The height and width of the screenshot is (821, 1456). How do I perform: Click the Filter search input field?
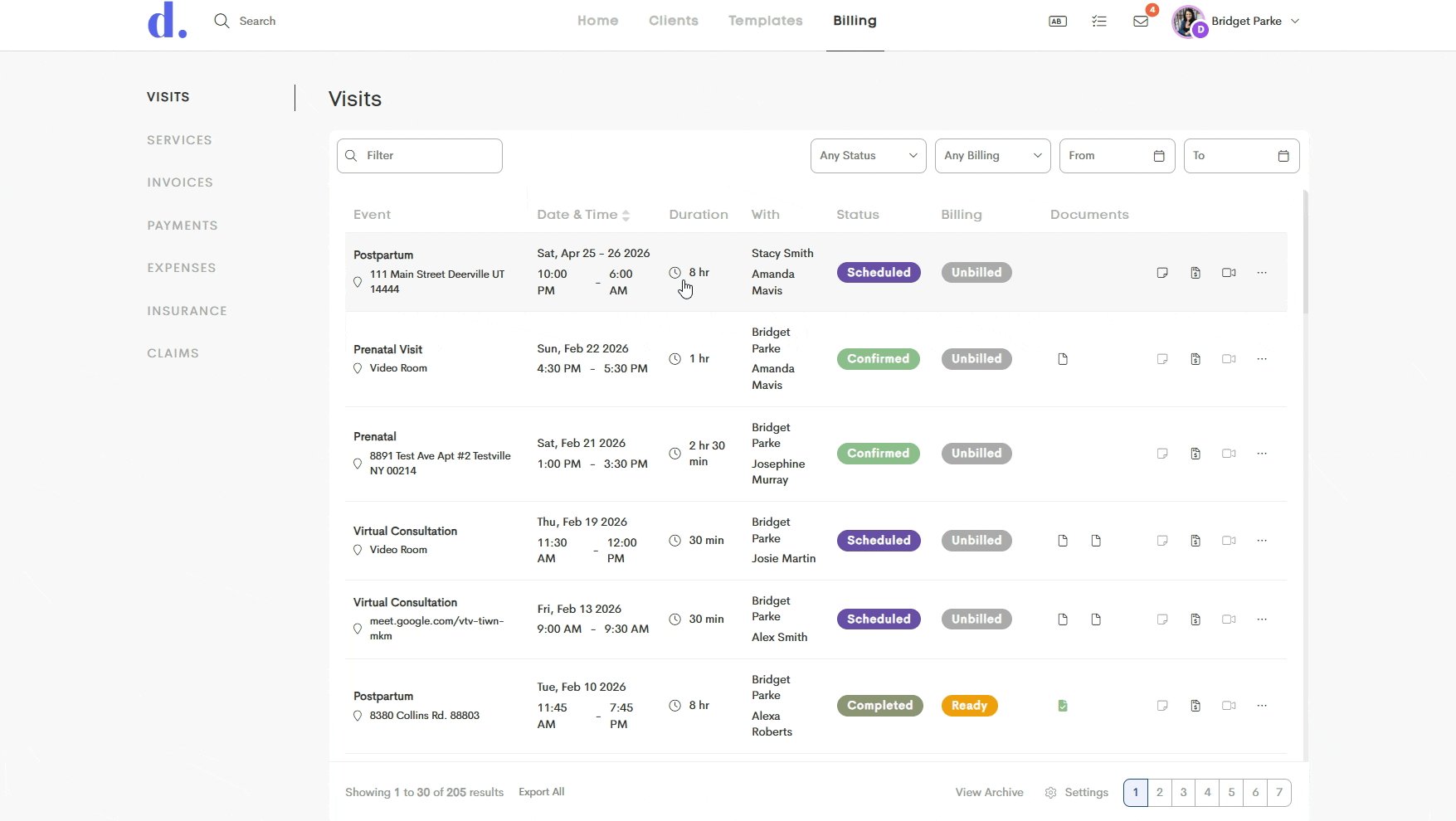(420, 156)
